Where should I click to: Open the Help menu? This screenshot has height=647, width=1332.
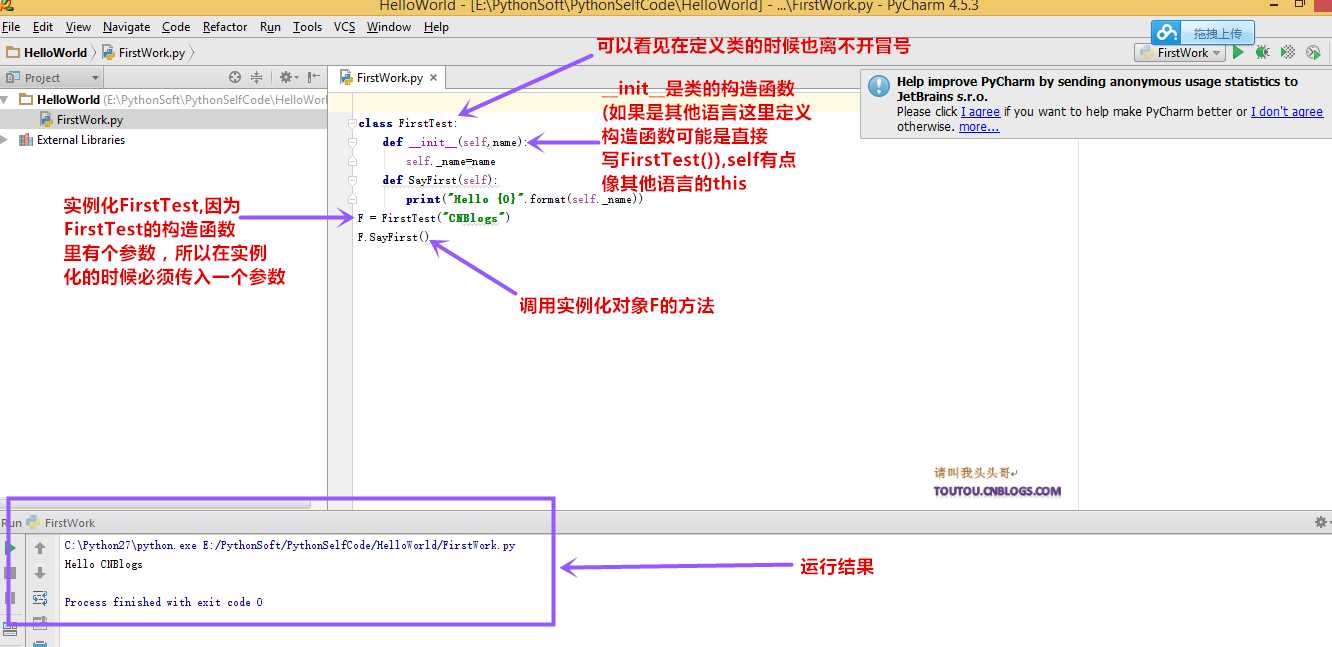(x=436, y=27)
